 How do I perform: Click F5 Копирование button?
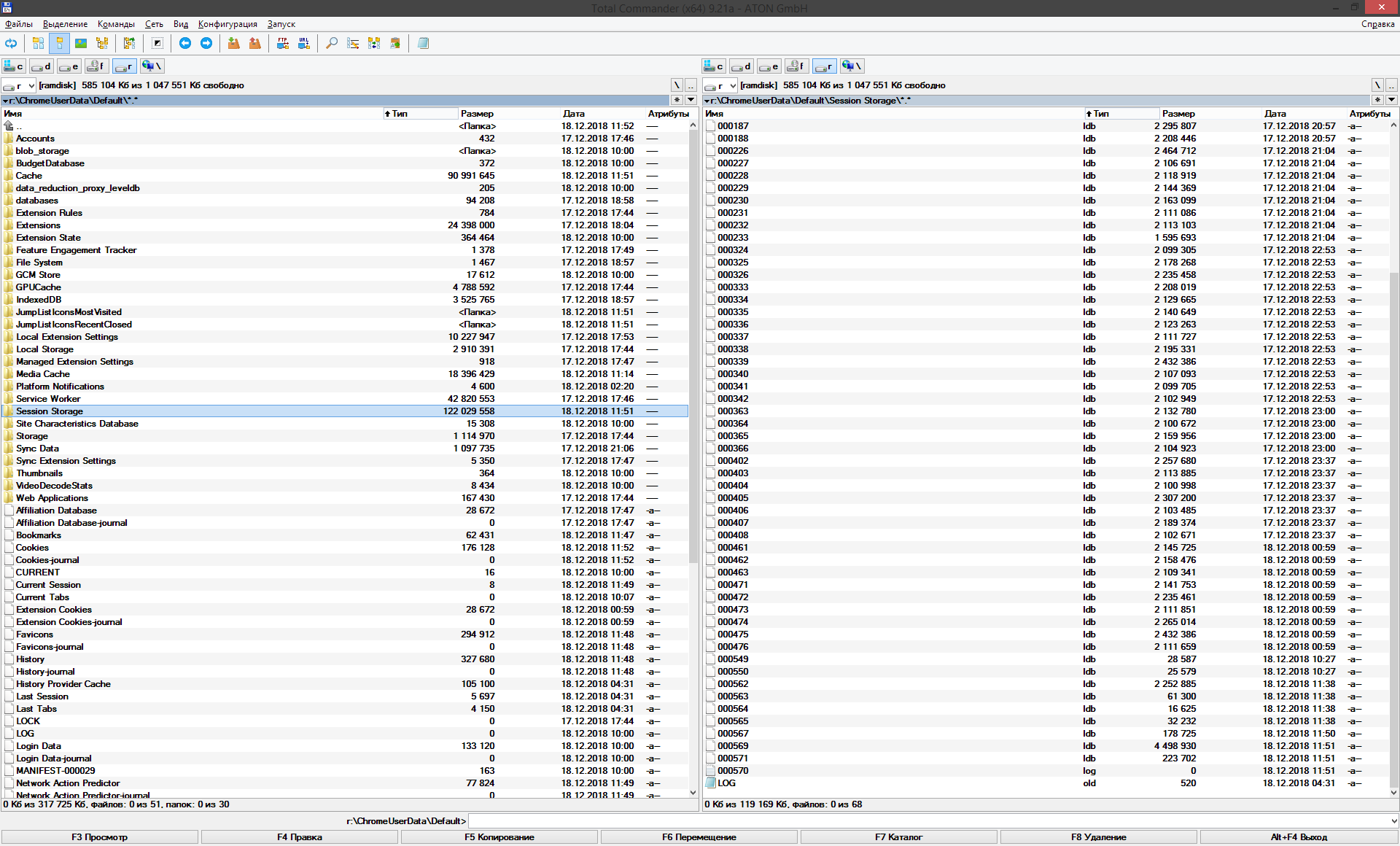[x=499, y=837]
